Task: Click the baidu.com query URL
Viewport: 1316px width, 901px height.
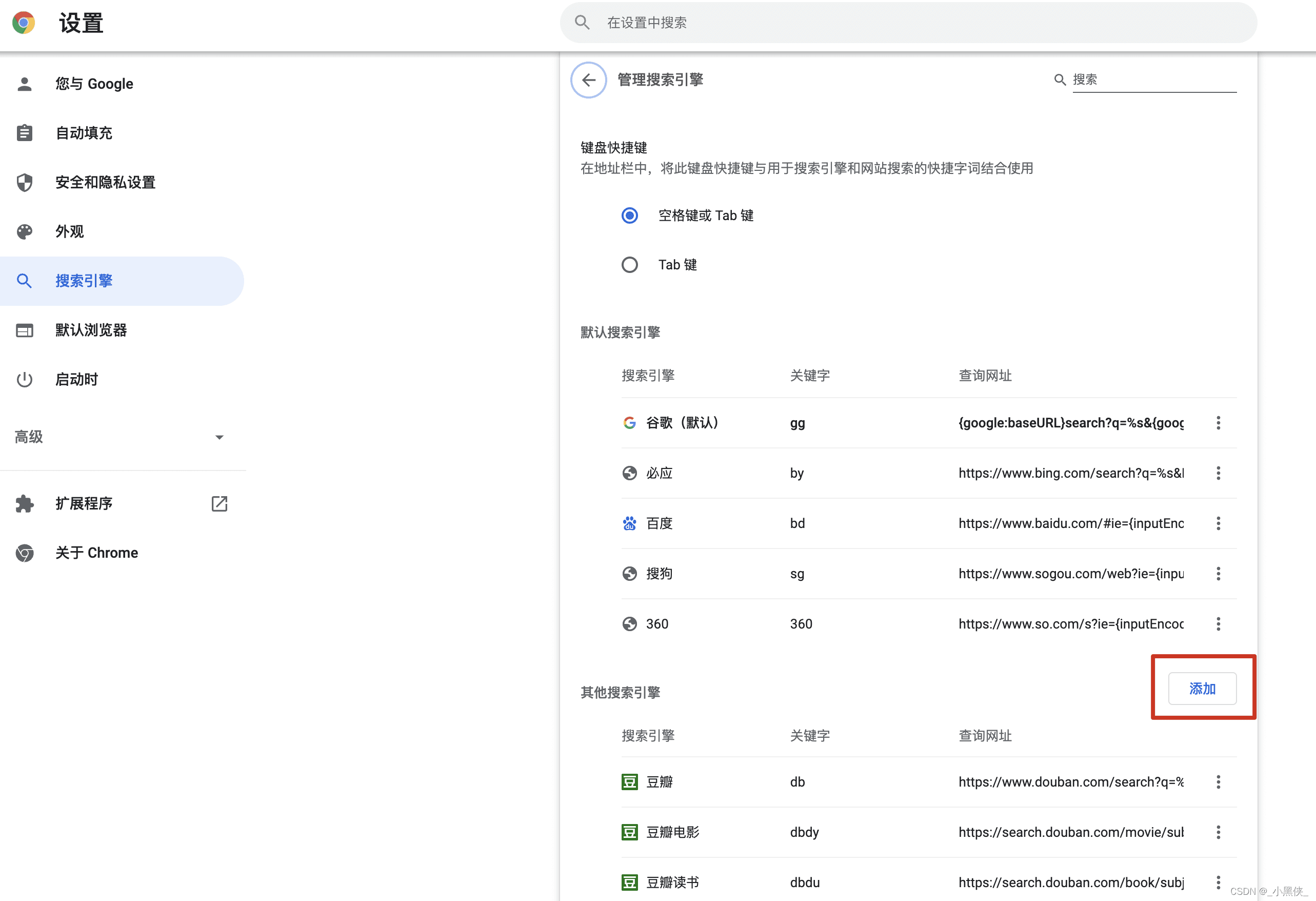Action: (x=1071, y=523)
